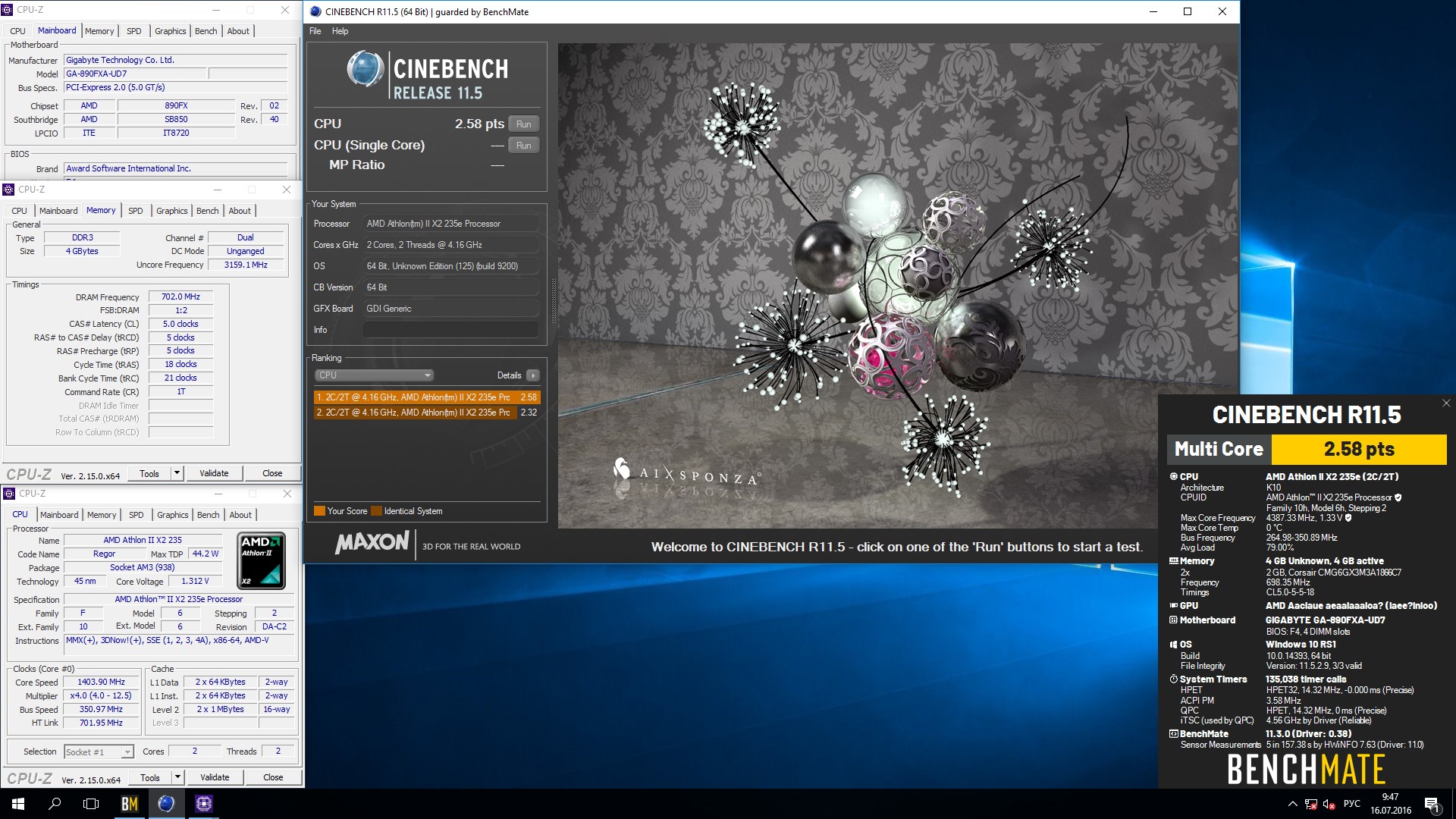Open BenchMate from the taskbar
This screenshot has width=1456, height=819.
point(130,804)
